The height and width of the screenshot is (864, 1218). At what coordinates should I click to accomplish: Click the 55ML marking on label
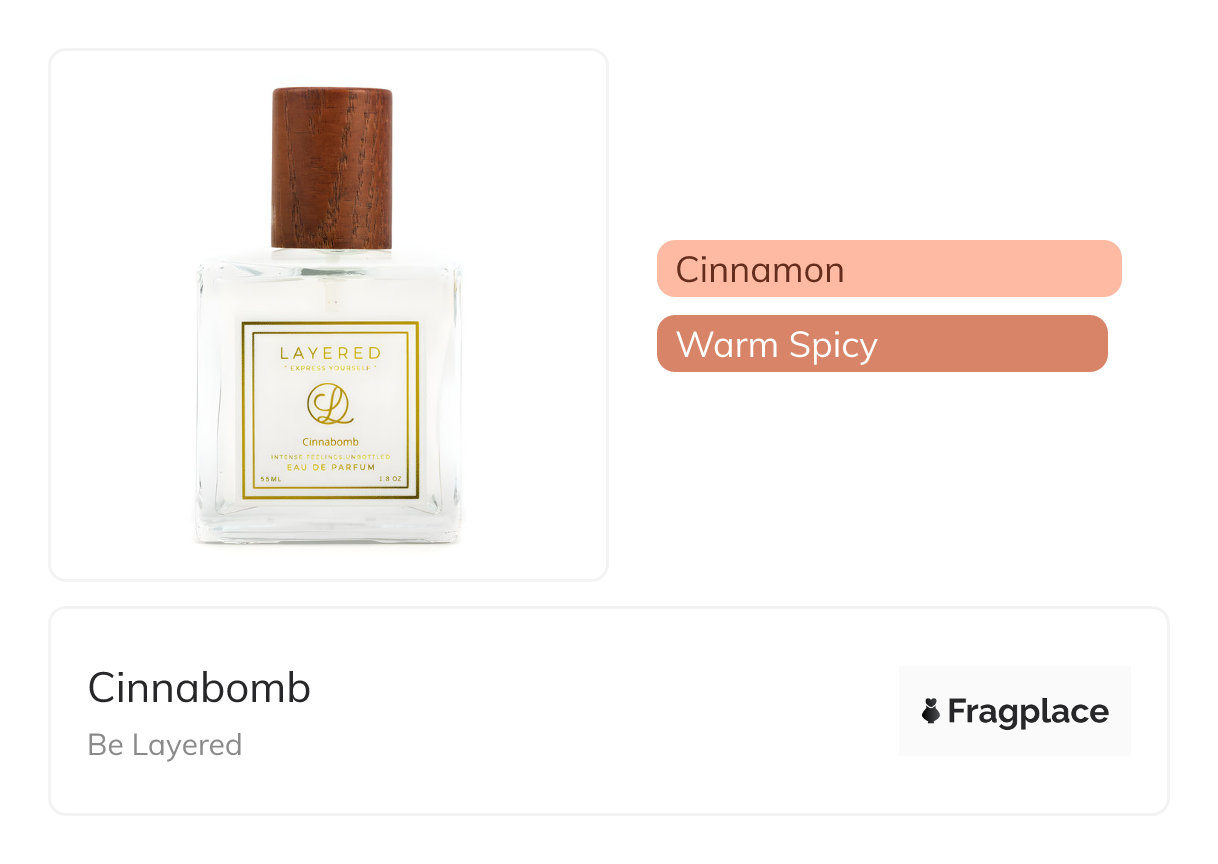click(x=270, y=480)
